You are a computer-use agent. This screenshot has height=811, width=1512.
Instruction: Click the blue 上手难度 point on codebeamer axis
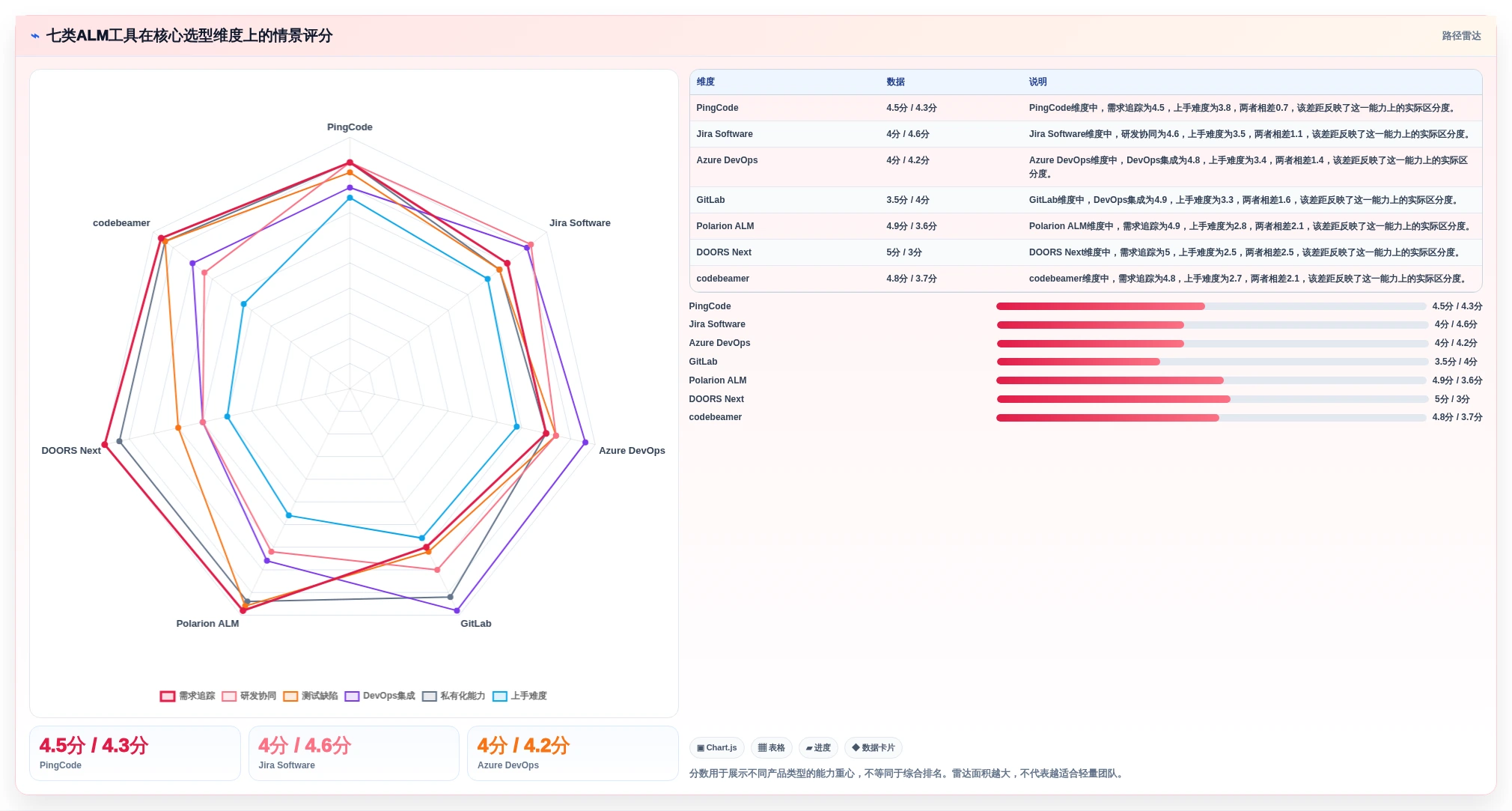point(243,304)
